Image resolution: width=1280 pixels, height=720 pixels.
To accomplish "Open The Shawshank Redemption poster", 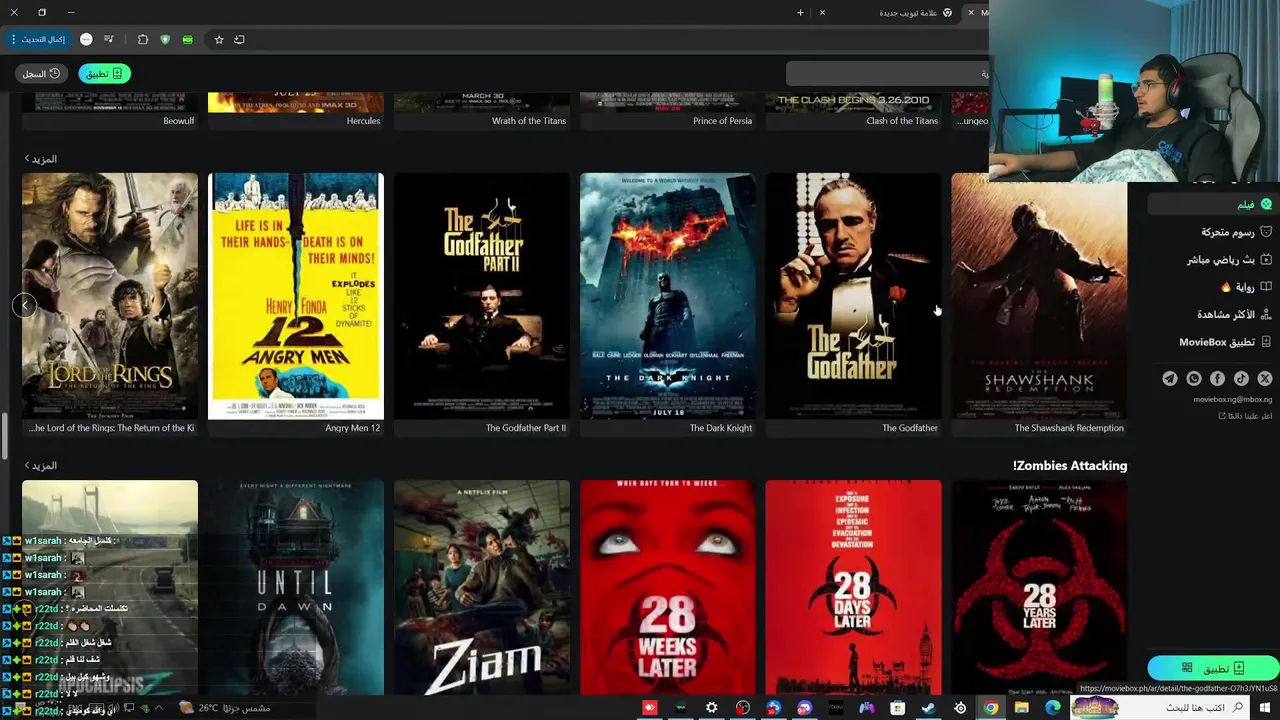I will 1039,296.
